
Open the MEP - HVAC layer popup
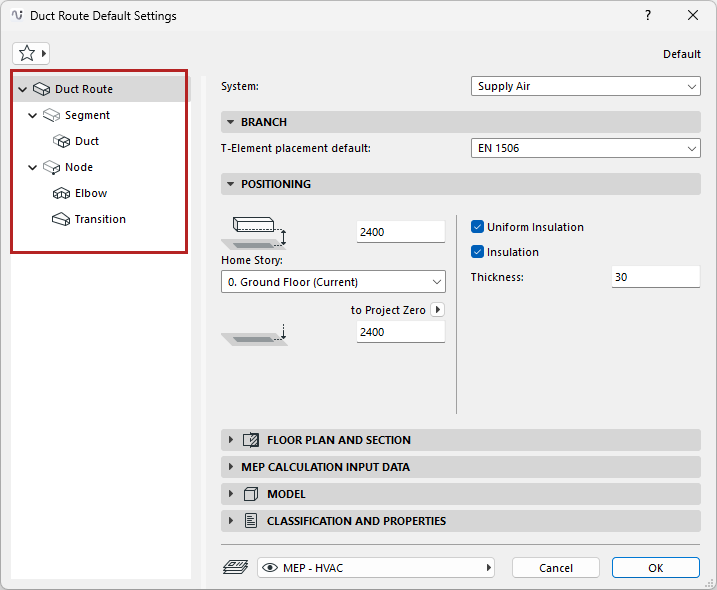tap(376, 568)
